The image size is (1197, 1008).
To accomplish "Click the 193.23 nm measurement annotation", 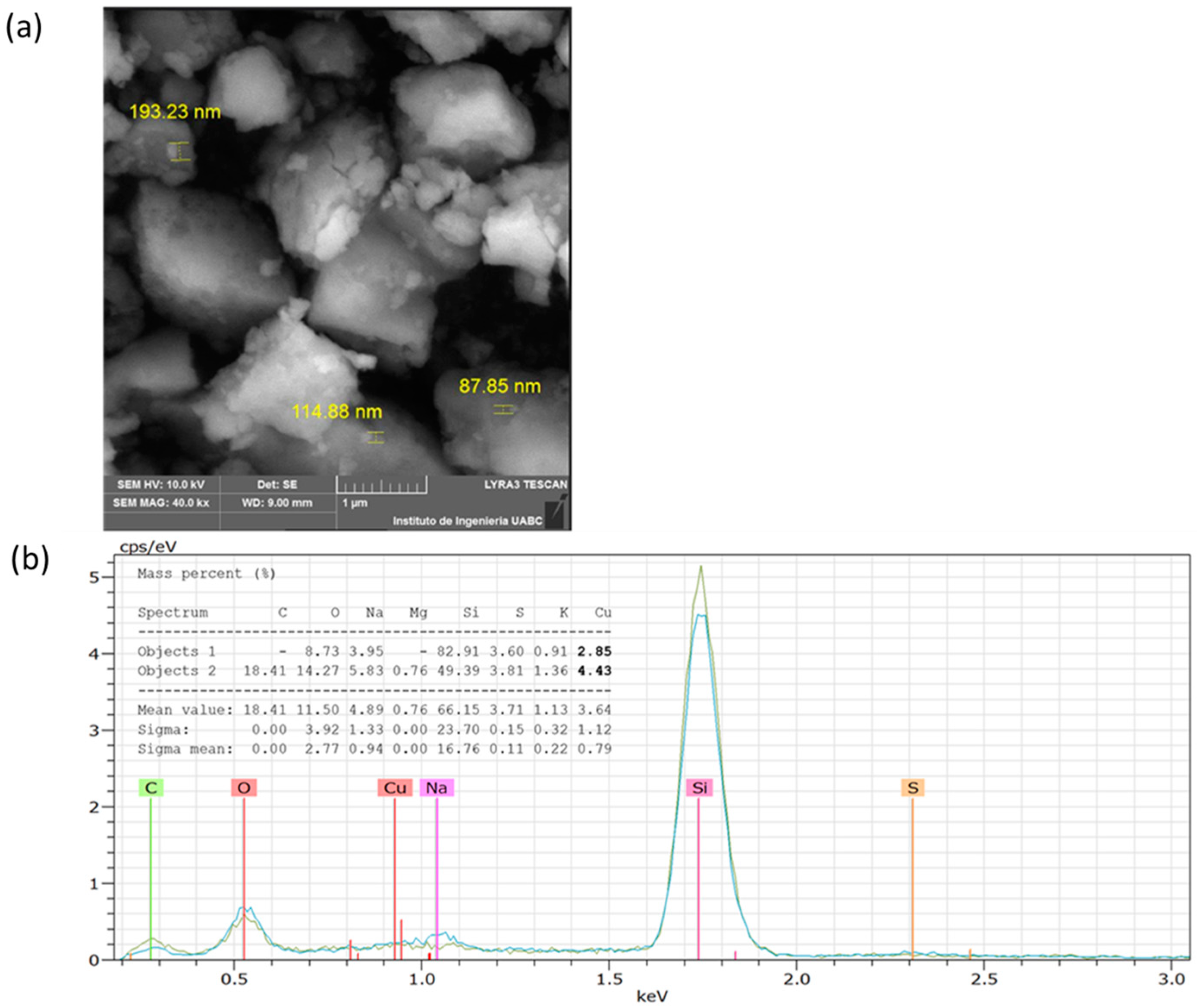I will 174,111.
